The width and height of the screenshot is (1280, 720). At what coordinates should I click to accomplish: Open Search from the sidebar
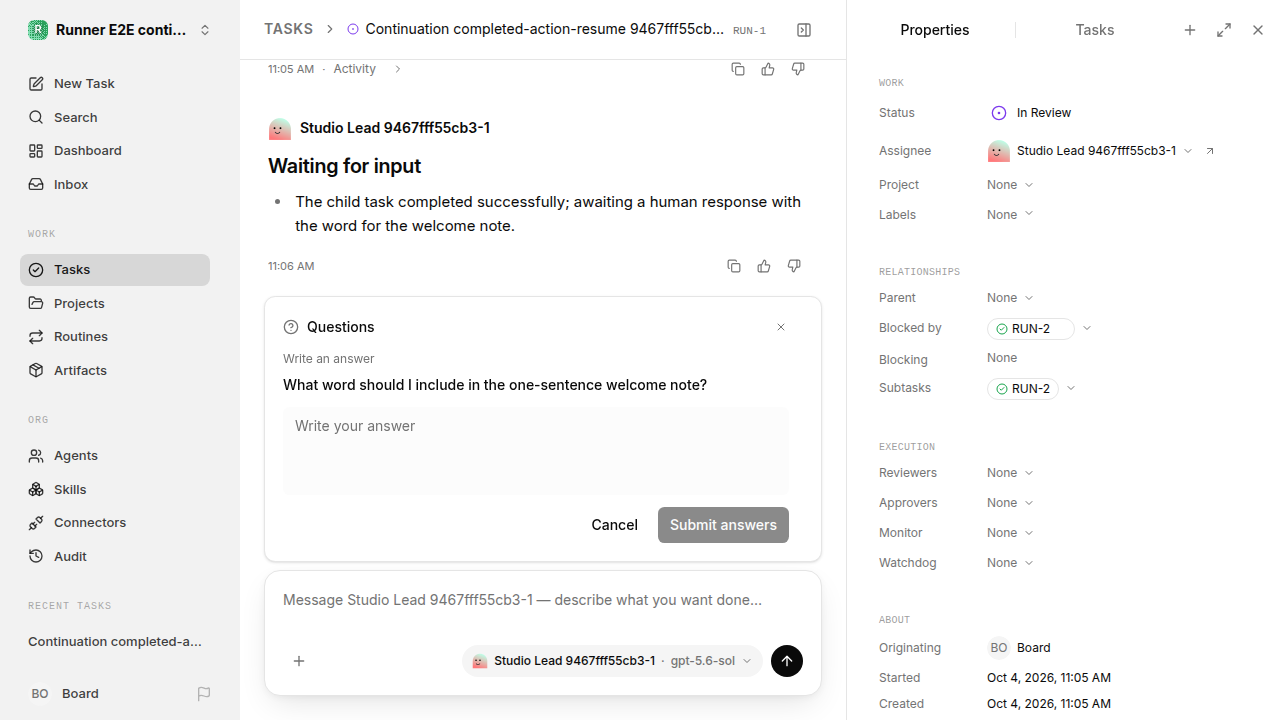click(x=115, y=117)
